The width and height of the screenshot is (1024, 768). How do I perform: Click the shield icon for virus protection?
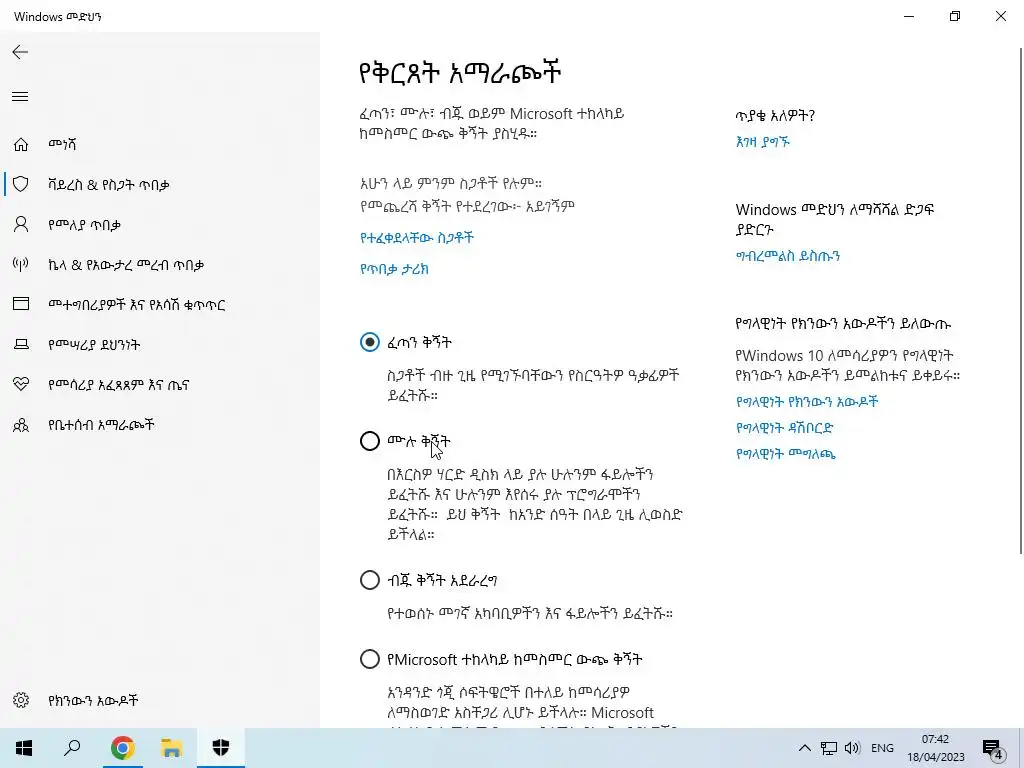tap(21, 184)
